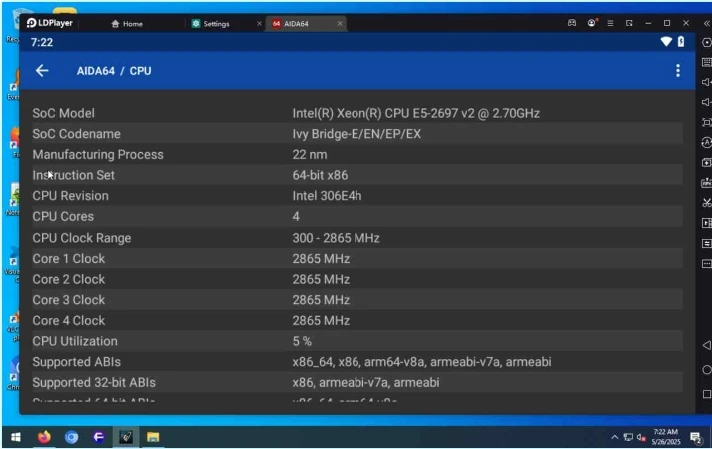Expand the system tray hidden icons chevron

click(x=614, y=437)
